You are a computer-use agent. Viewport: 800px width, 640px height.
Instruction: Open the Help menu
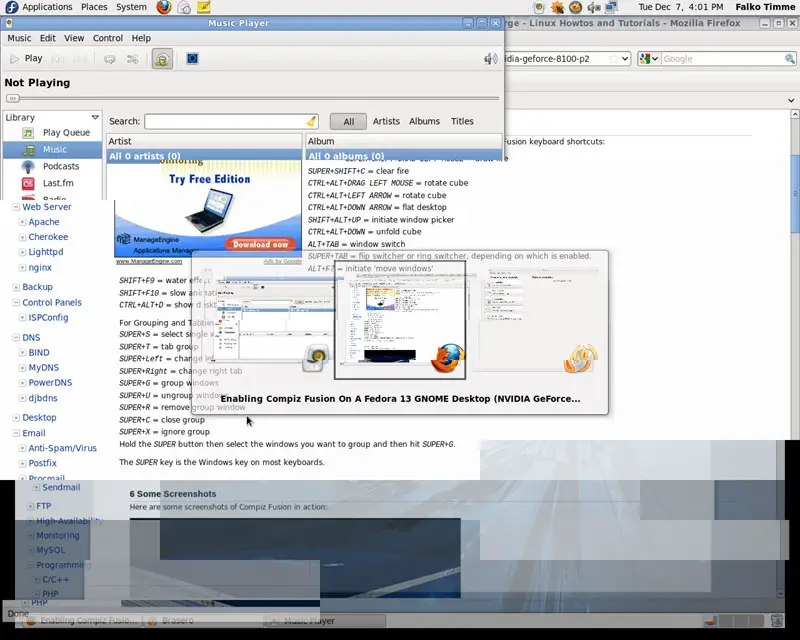click(141, 38)
